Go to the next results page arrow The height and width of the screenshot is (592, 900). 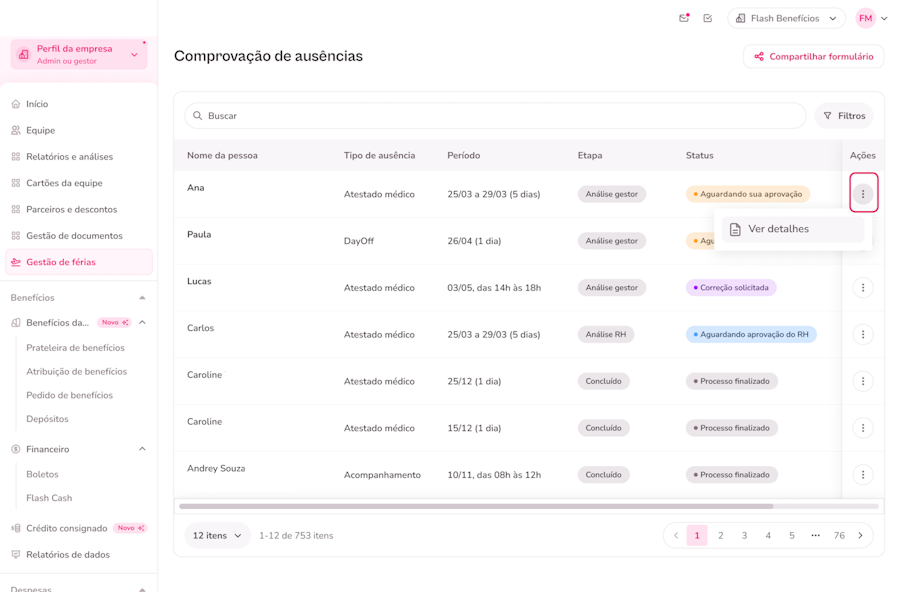coord(860,535)
